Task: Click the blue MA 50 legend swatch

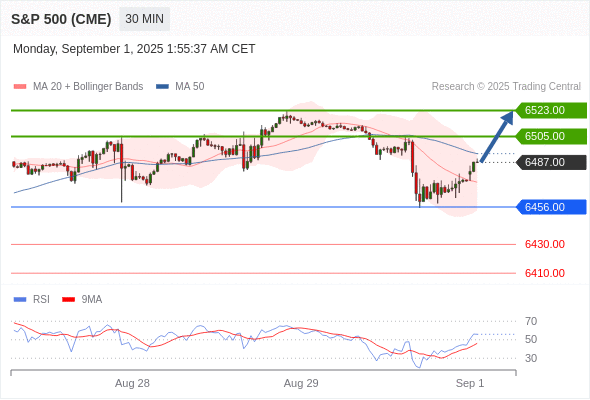Action: [162, 87]
